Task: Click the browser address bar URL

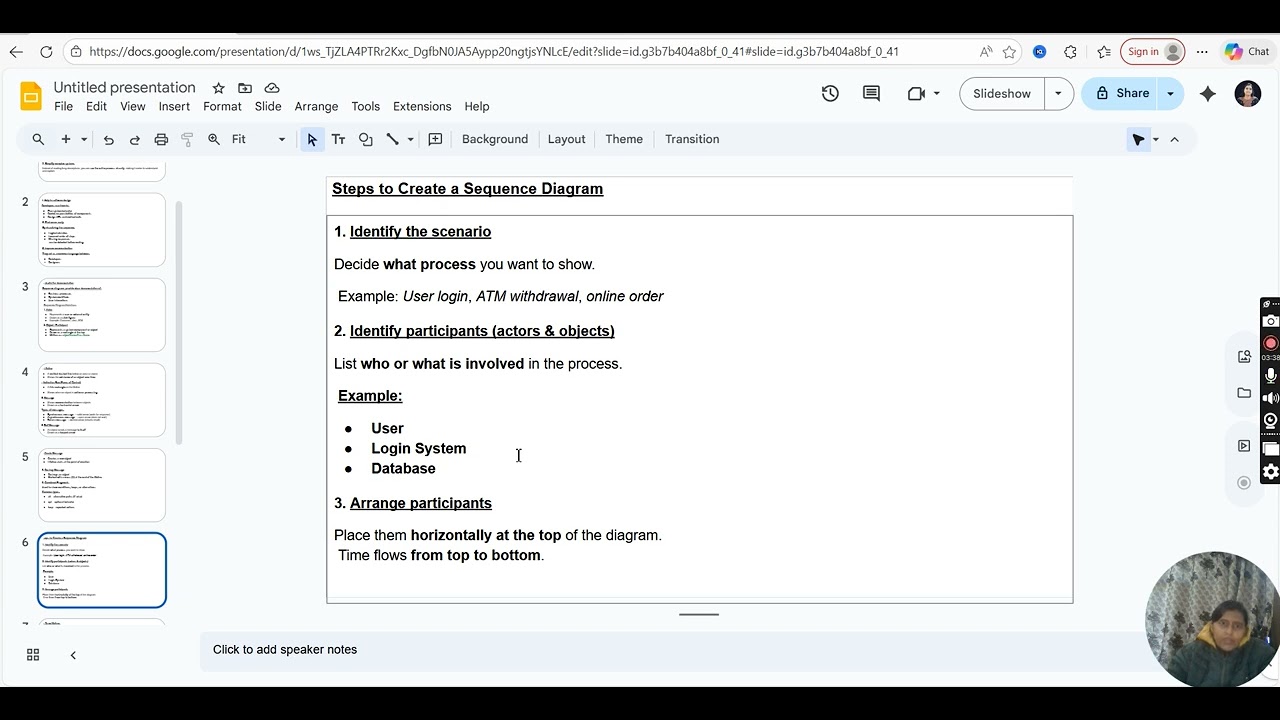Action: tap(494, 52)
